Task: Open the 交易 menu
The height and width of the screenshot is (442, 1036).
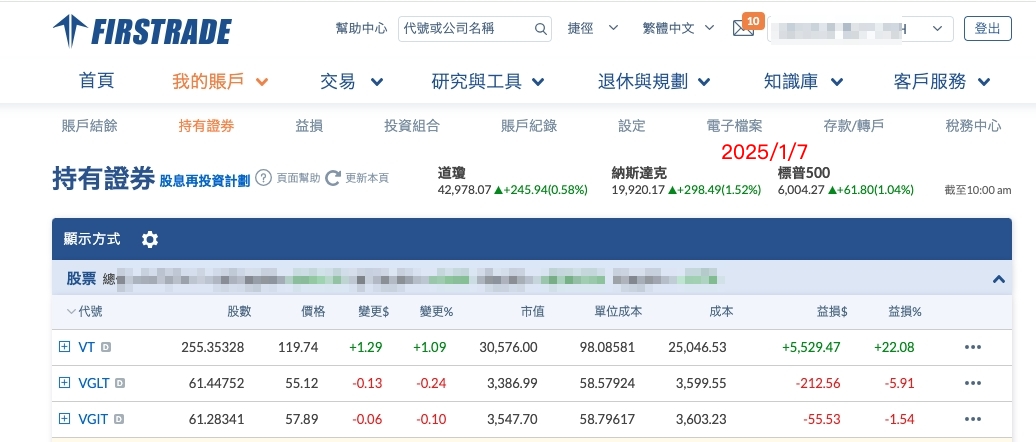Action: pos(352,82)
